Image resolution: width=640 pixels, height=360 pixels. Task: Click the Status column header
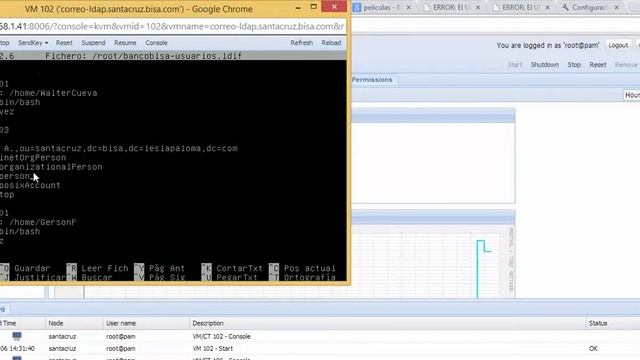pos(613,323)
